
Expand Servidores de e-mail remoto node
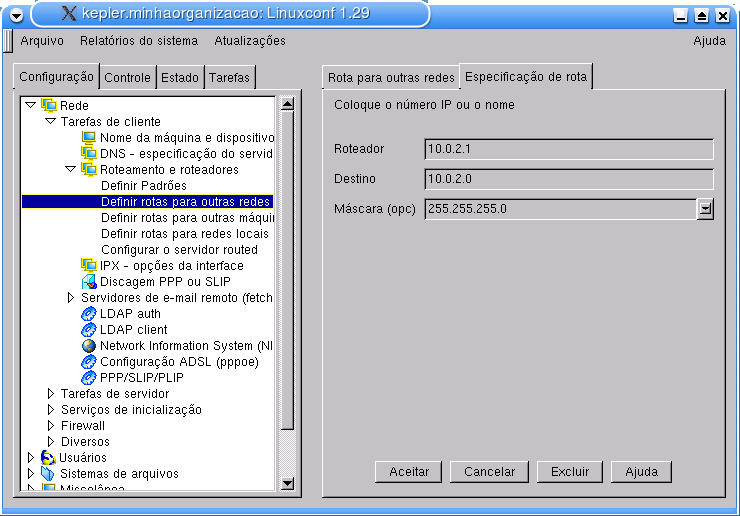[x=71, y=297]
